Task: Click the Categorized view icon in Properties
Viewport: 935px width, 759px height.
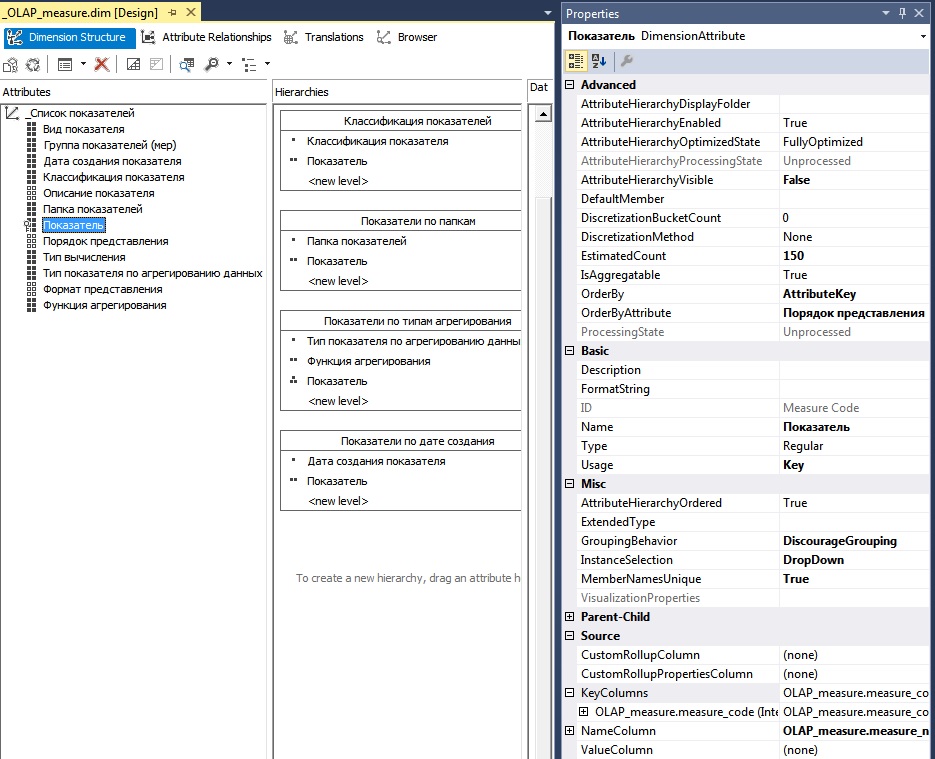Action: pos(575,61)
